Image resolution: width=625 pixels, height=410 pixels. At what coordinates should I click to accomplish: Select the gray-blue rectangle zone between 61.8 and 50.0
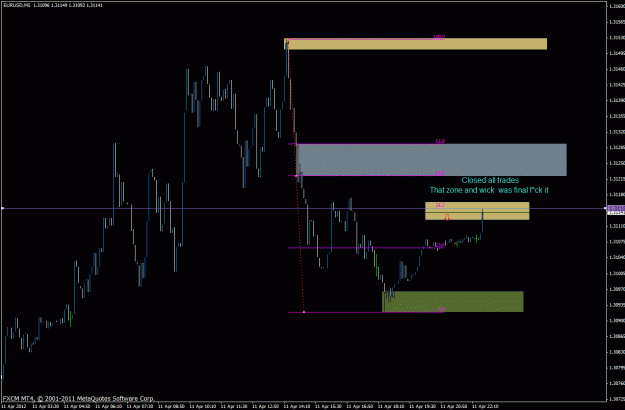click(x=431, y=160)
